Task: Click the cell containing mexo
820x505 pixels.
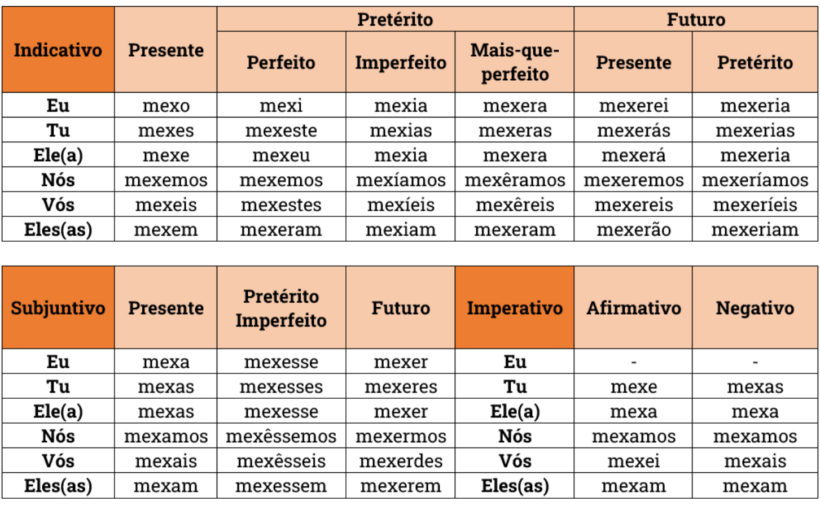Action: 166,106
